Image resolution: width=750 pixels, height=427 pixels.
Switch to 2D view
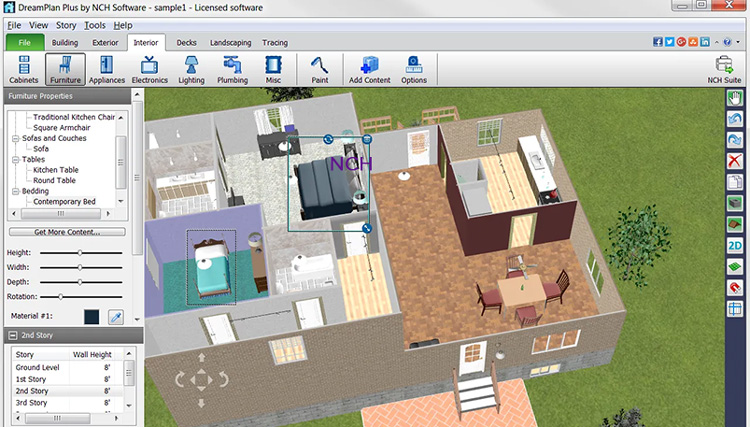[735, 246]
